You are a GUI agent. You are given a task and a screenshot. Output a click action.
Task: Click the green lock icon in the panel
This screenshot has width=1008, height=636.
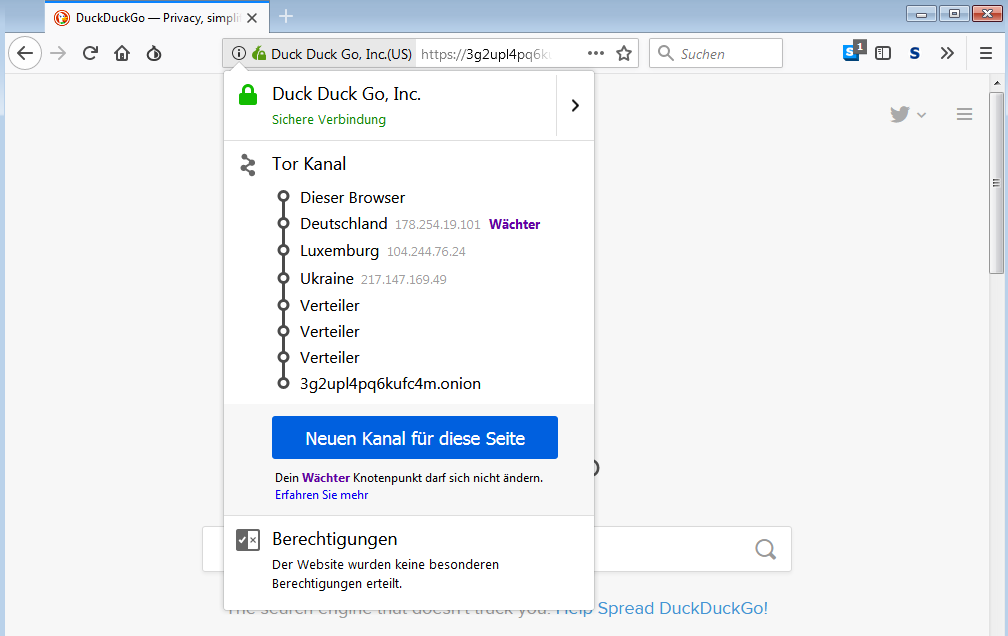[248, 95]
